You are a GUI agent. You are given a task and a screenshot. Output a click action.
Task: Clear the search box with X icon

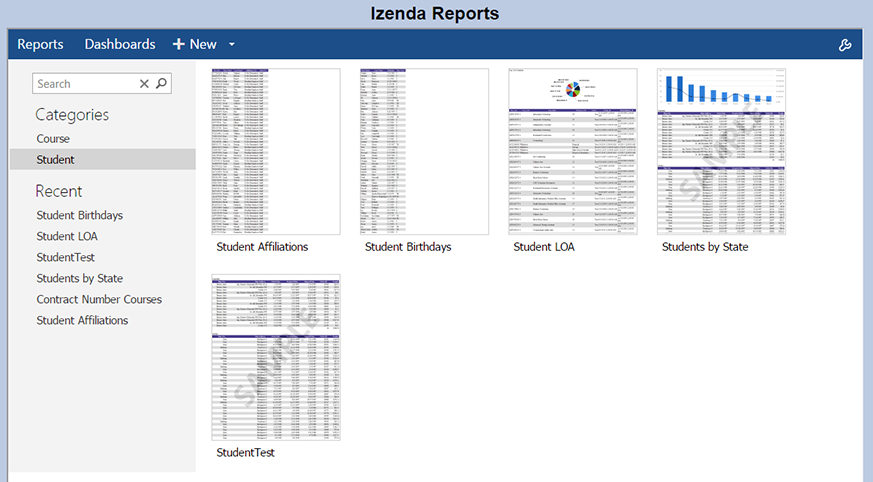pos(144,83)
